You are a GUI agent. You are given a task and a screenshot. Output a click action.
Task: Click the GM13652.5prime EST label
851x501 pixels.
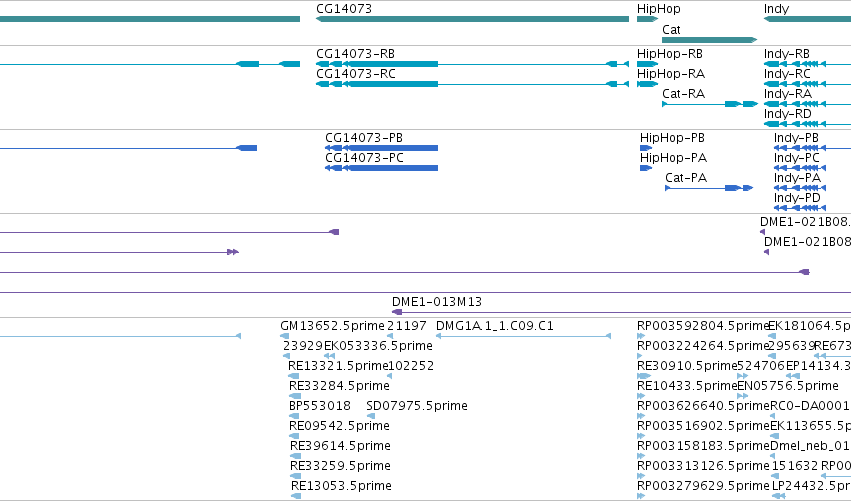(332, 326)
